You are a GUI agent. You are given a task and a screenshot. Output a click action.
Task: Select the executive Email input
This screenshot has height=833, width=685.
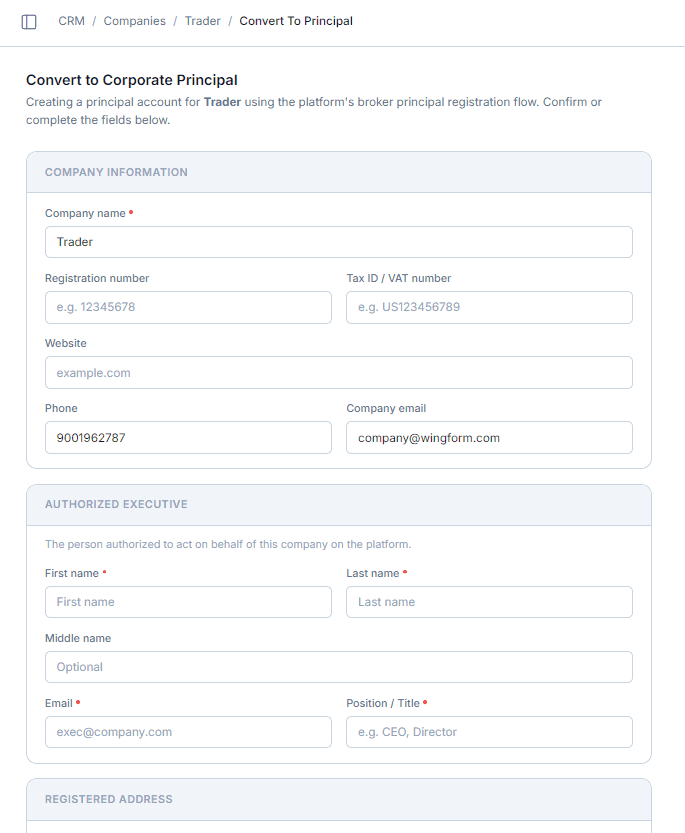[x=188, y=732]
